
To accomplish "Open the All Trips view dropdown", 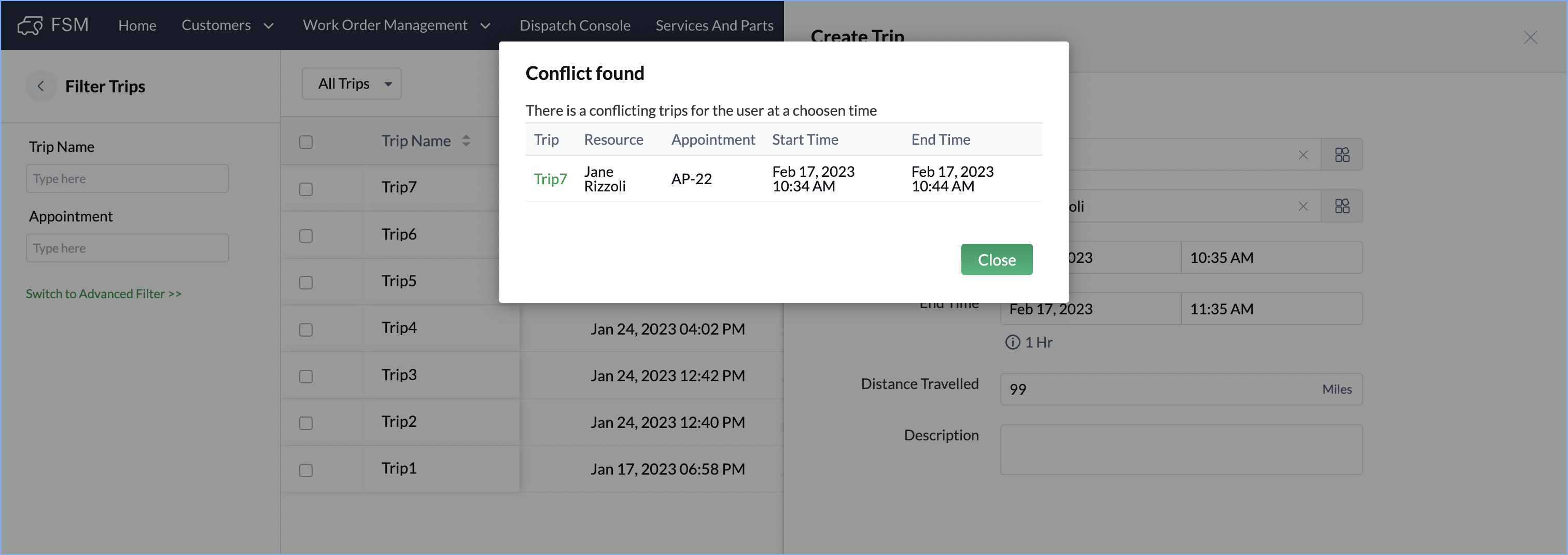I will tap(352, 84).
